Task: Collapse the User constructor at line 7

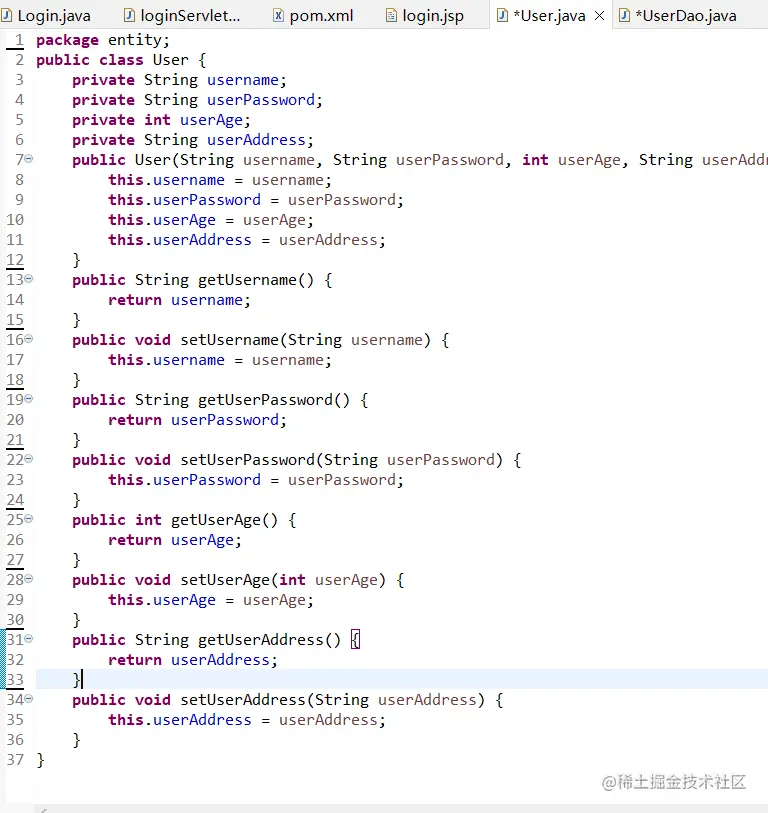Action: point(29,159)
